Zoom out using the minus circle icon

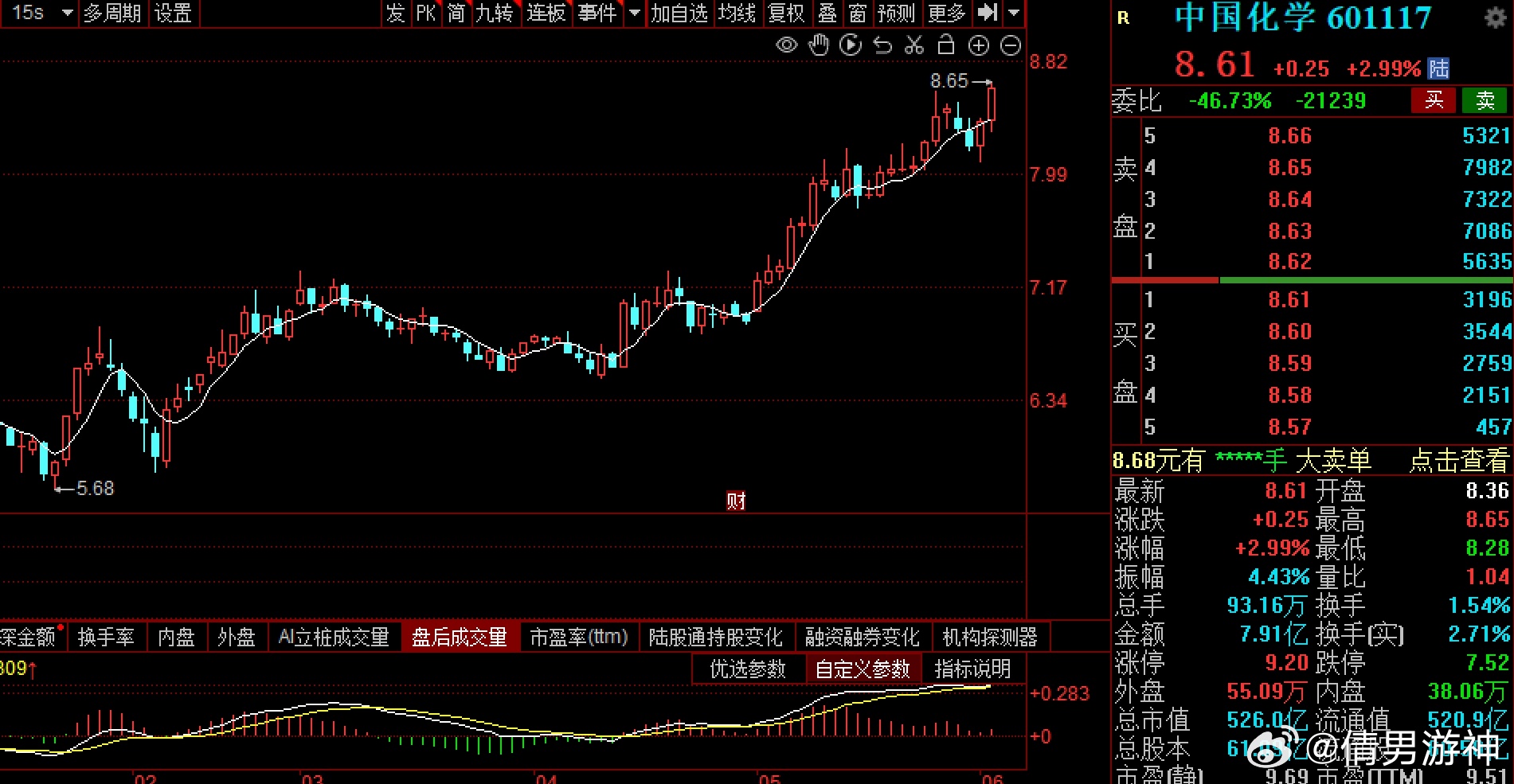coord(1010,45)
